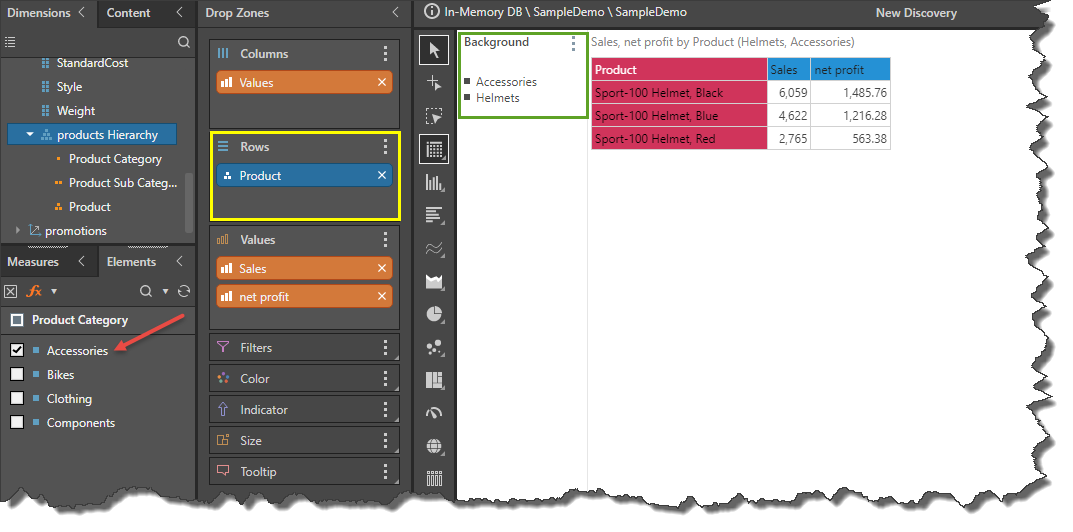The width and height of the screenshot is (1073, 532).
Task: Remove the Sales chip from Values
Action: (381, 269)
